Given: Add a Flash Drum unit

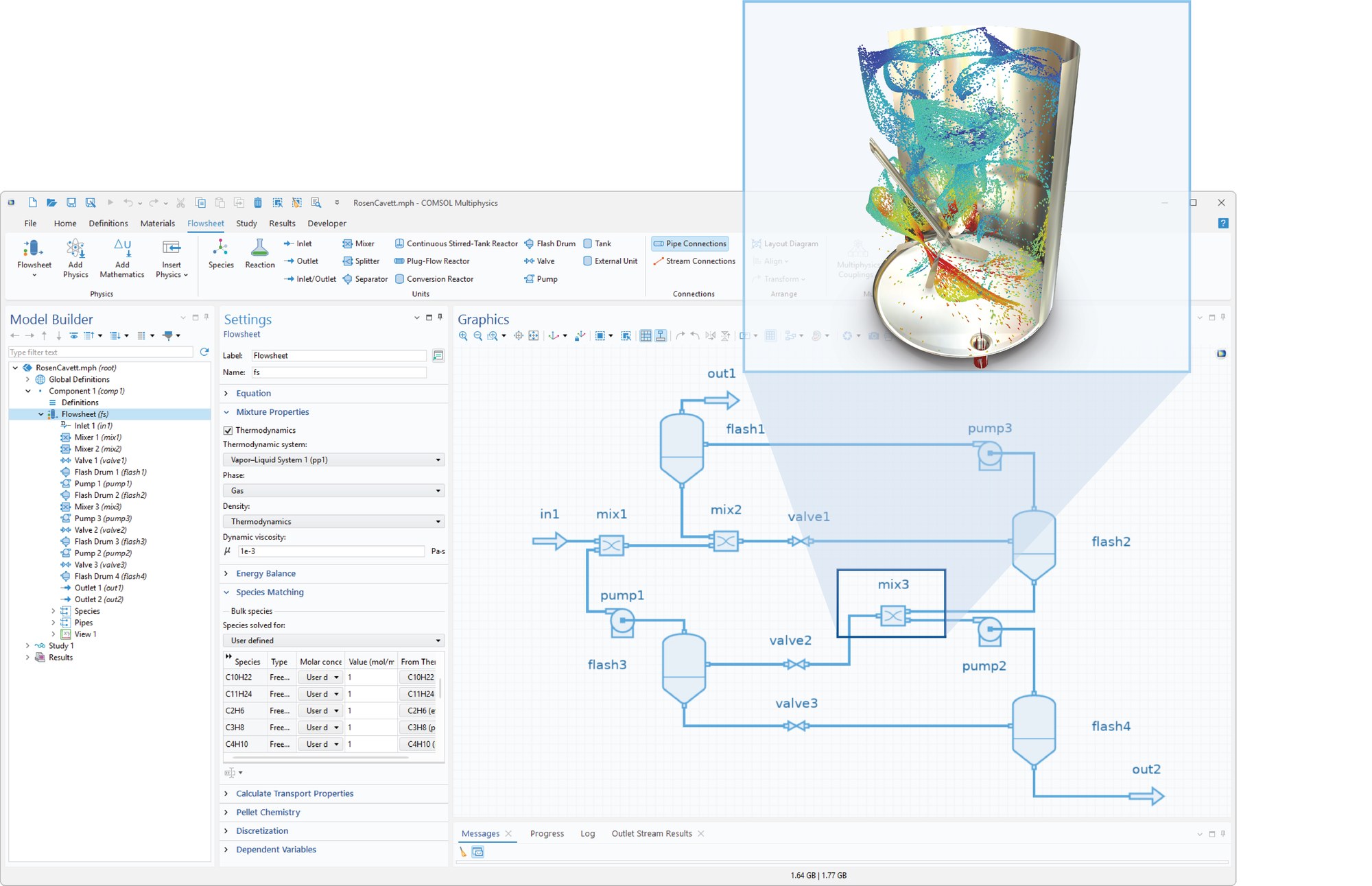Looking at the screenshot, I should click(549, 243).
